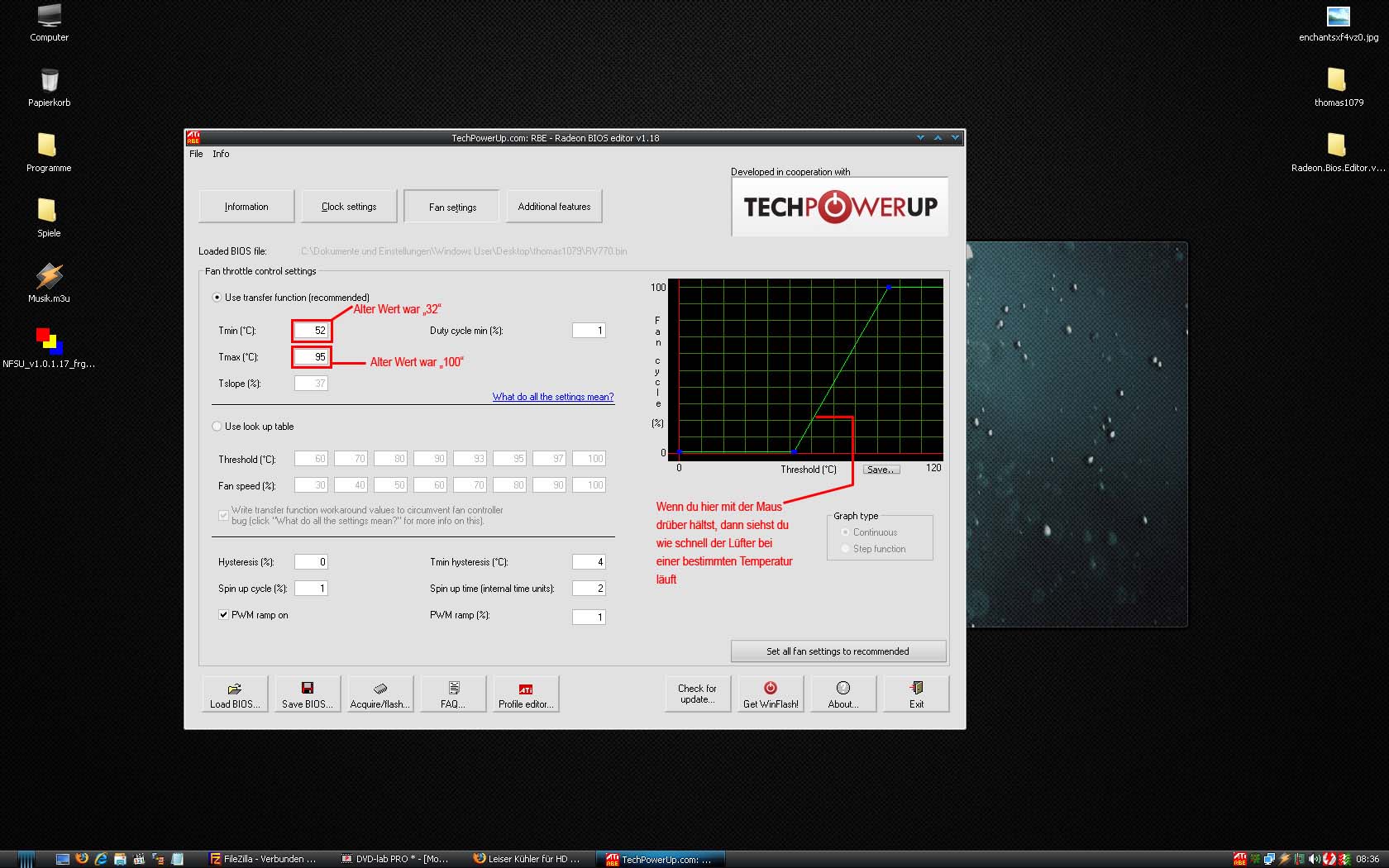Click 'What do all the settings mean?' link
Screen dimensions: 1389x868
553,397
